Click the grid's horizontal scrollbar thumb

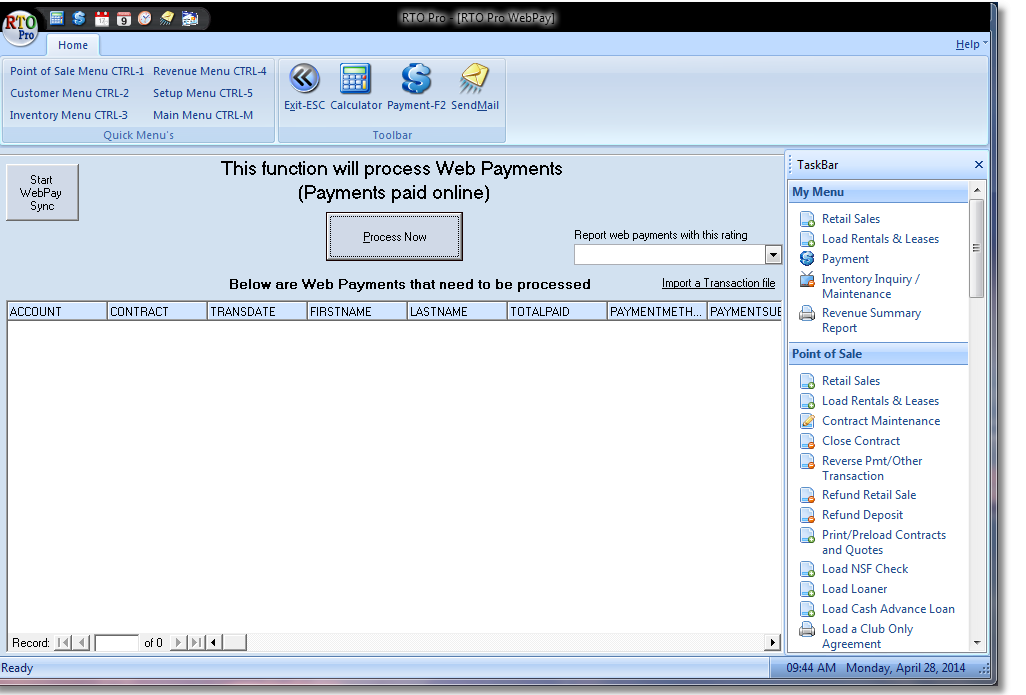pos(235,642)
